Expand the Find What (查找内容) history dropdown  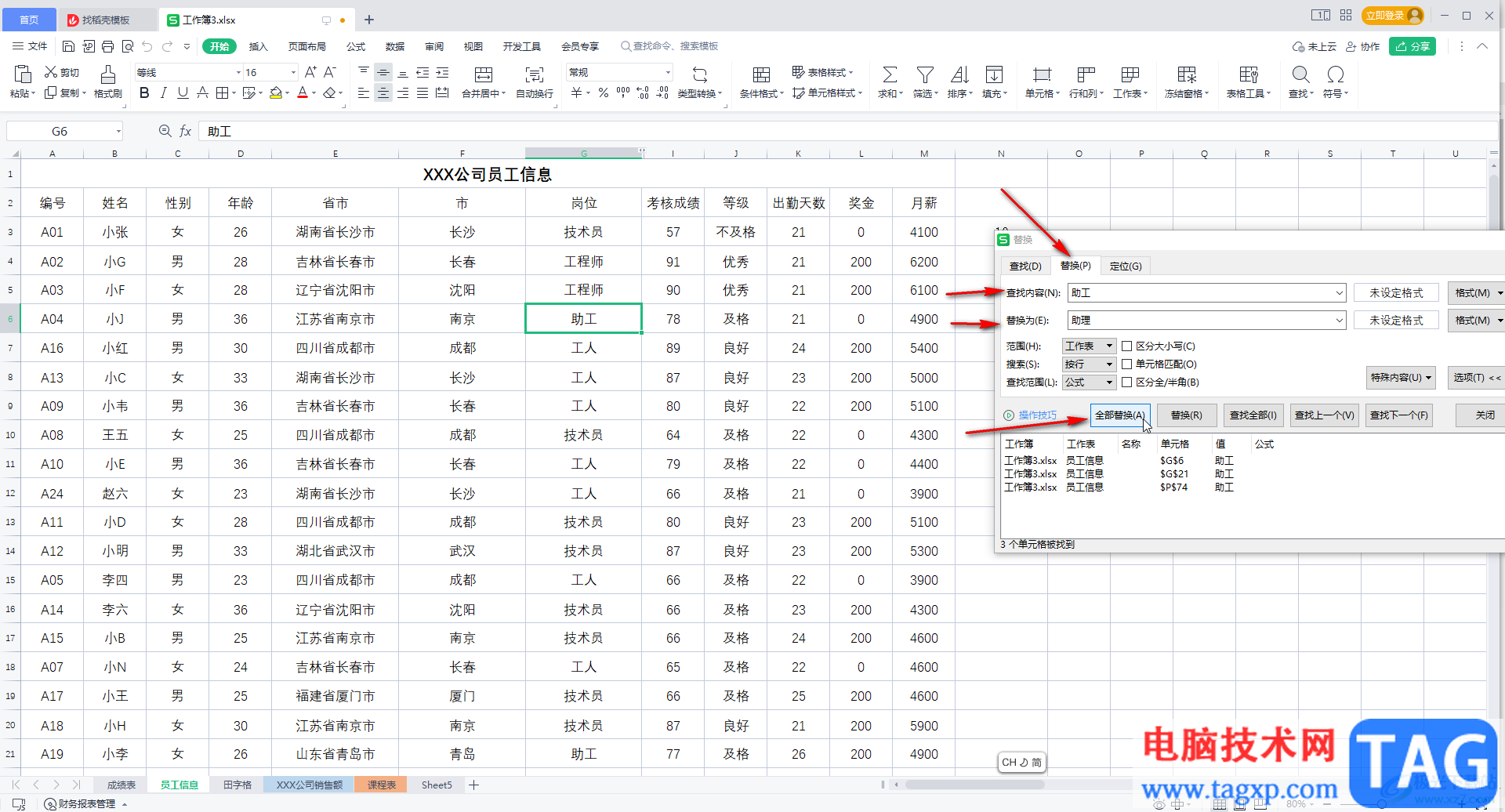click(x=1339, y=293)
